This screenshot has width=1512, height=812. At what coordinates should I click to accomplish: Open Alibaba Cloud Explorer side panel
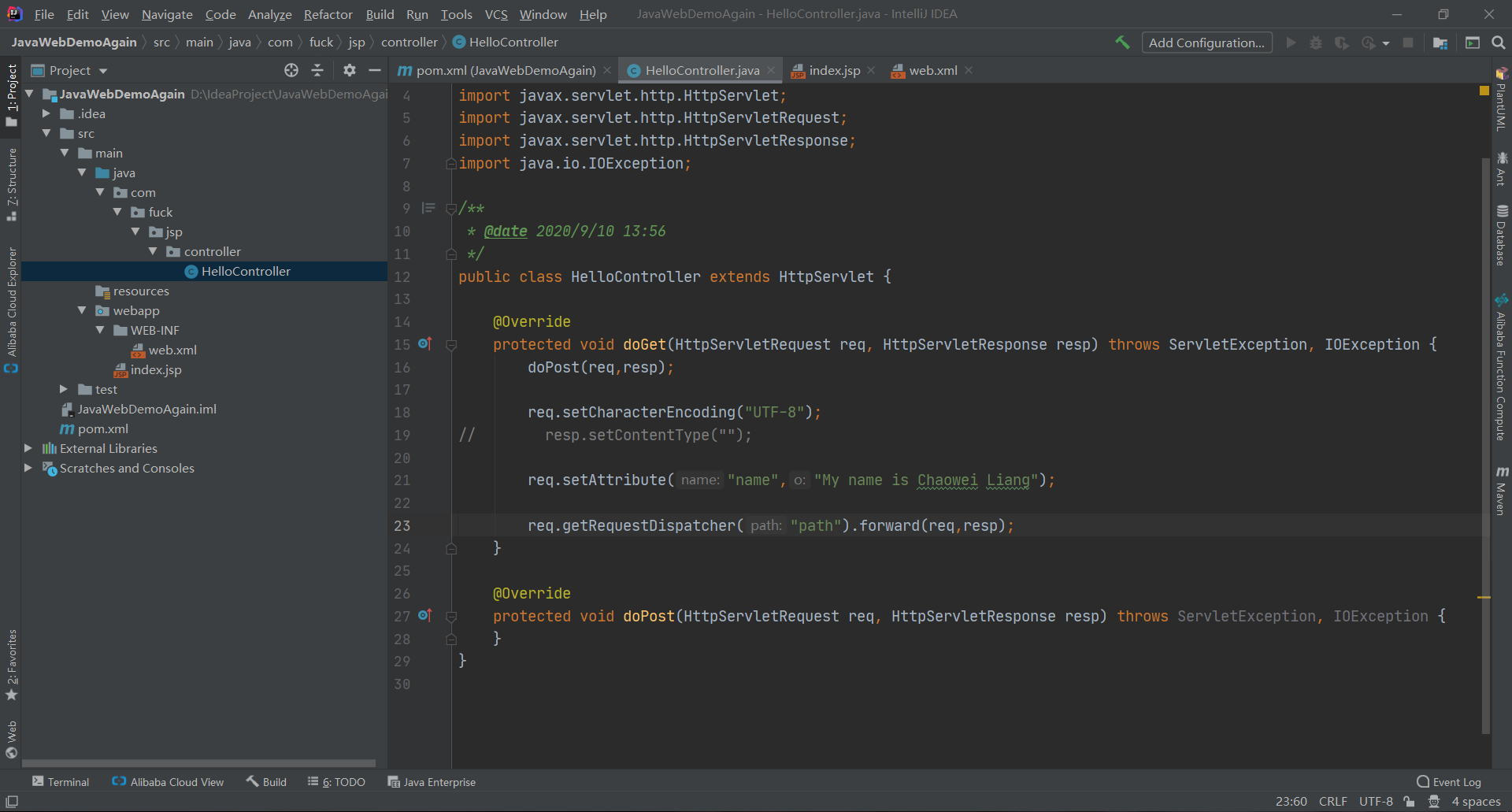(11, 310)
